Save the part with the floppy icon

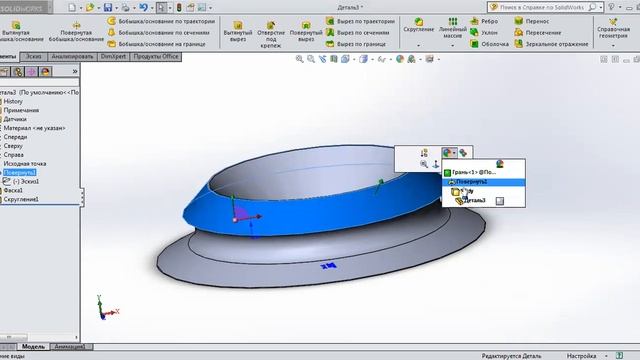point(107,7)
